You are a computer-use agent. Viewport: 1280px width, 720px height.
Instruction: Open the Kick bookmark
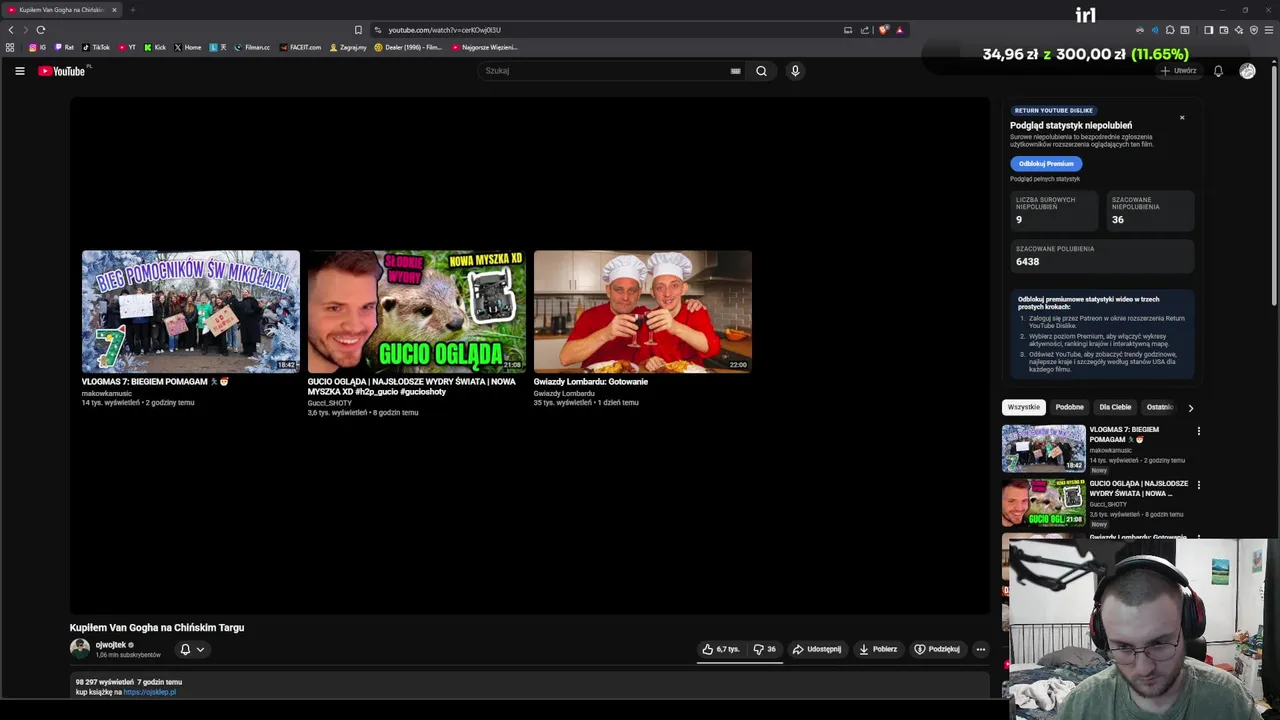(155, 47)
